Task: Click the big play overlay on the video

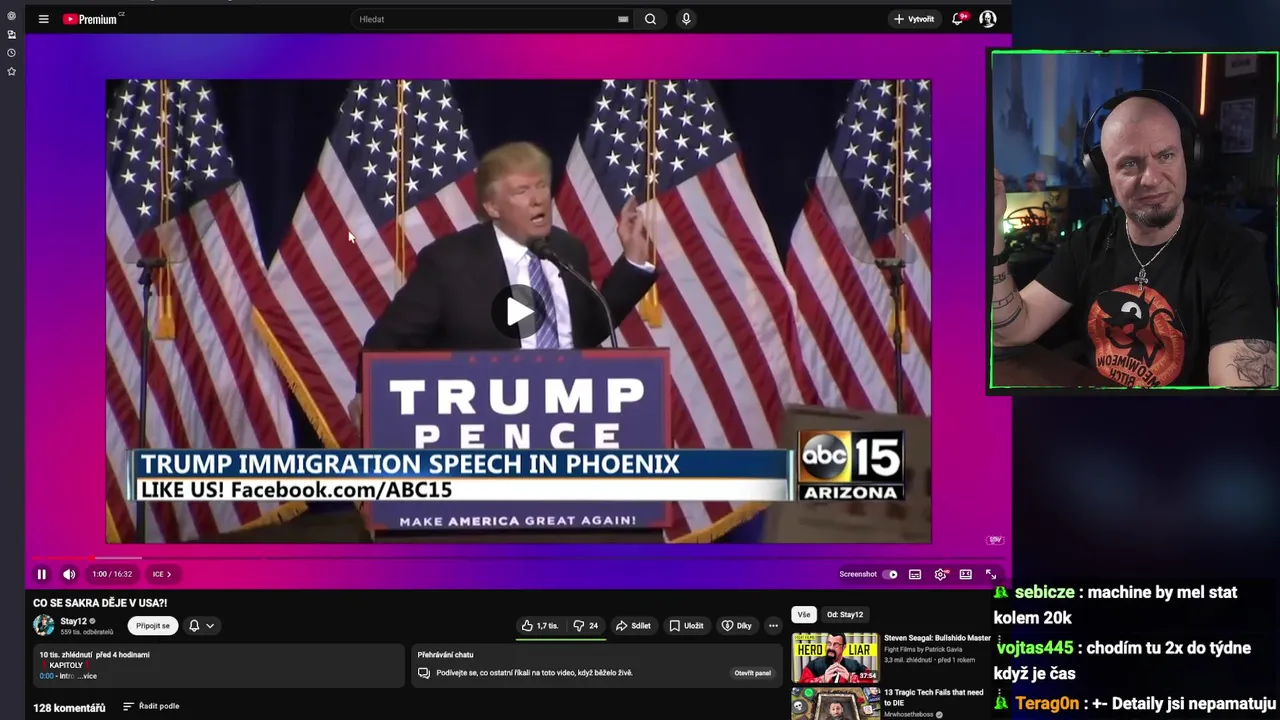Action: click(x=518, y=311)
